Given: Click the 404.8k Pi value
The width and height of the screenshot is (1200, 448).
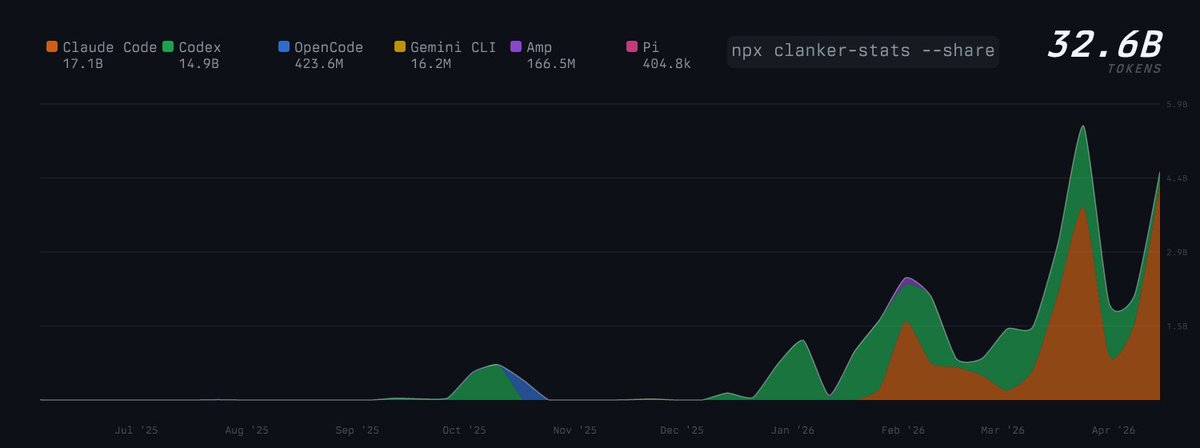Looking at the screenshot, I should (x=667, y=64).
